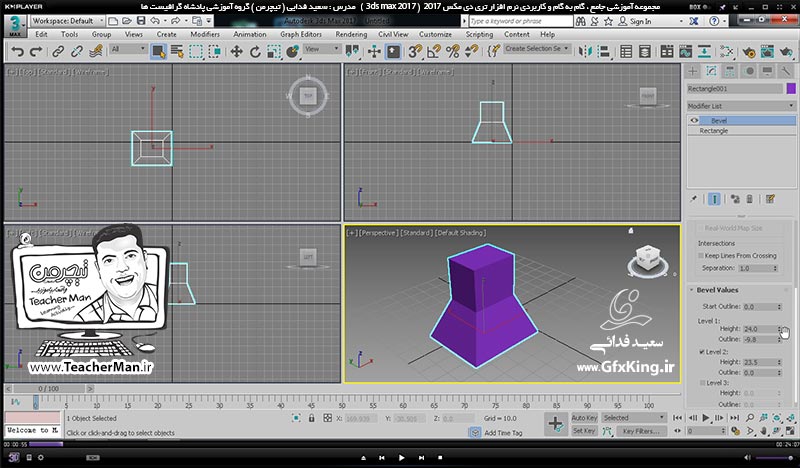This screenshot has height=468, width=800.
Task: Open the Modifier List dropdown
Action: tap(741, 106)
